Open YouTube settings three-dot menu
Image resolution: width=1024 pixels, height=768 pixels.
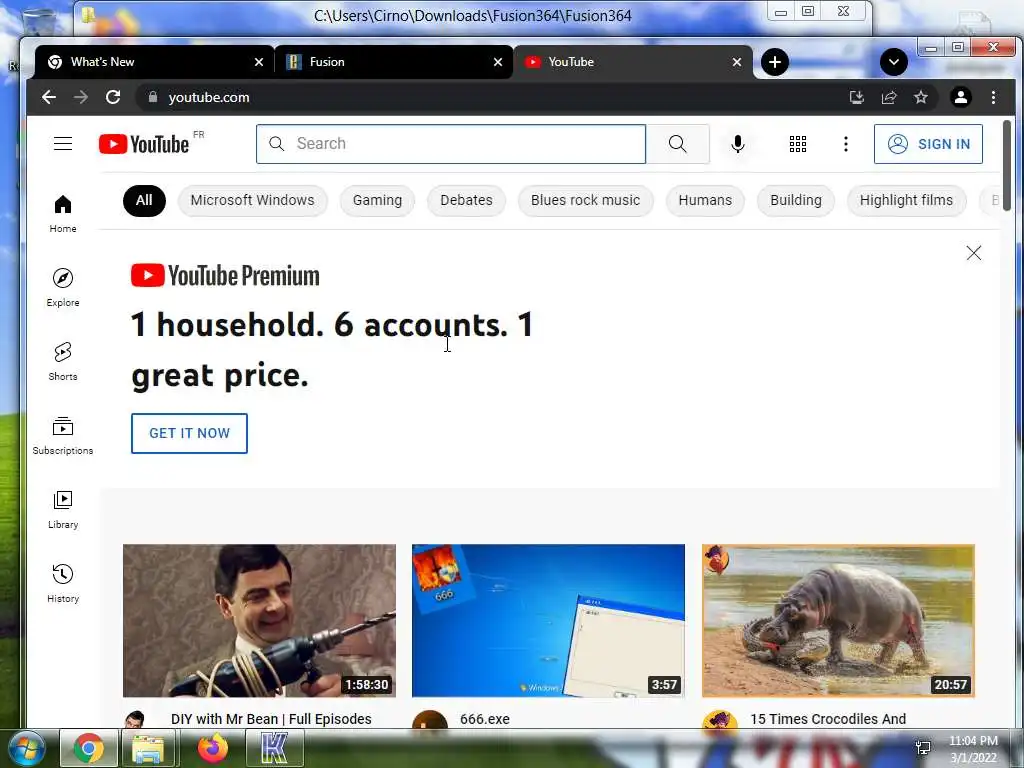tap(846, 144)
